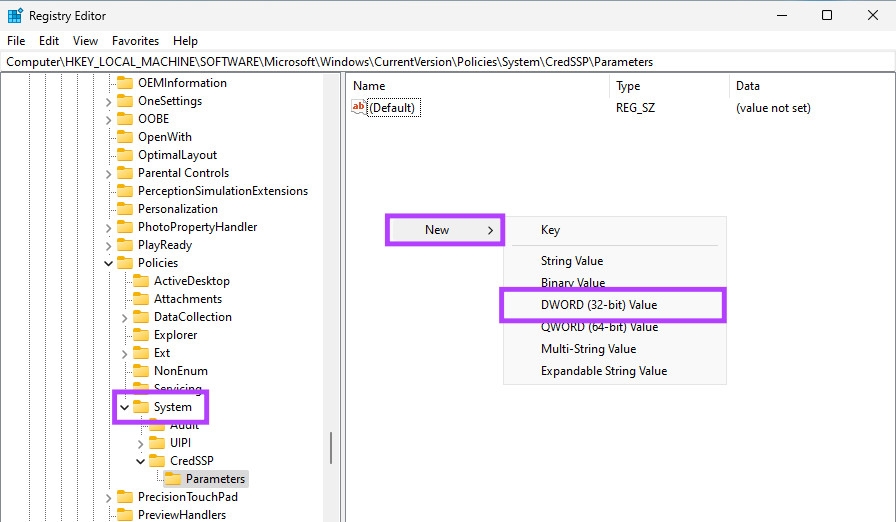Click the Registry Editor app icon in title bar
Viewport: 896px width, 522px height.
tap(15, 15)
